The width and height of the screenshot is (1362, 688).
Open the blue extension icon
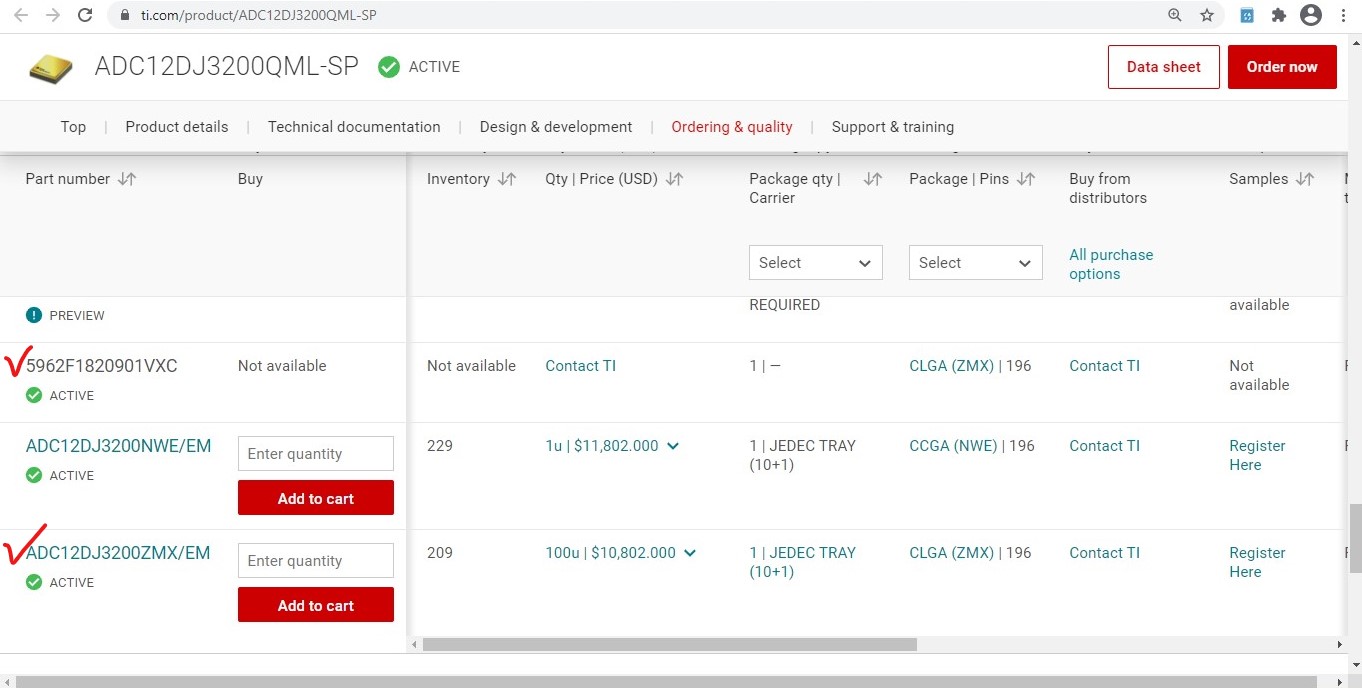pyautogui.click(x=1247, y=15)
